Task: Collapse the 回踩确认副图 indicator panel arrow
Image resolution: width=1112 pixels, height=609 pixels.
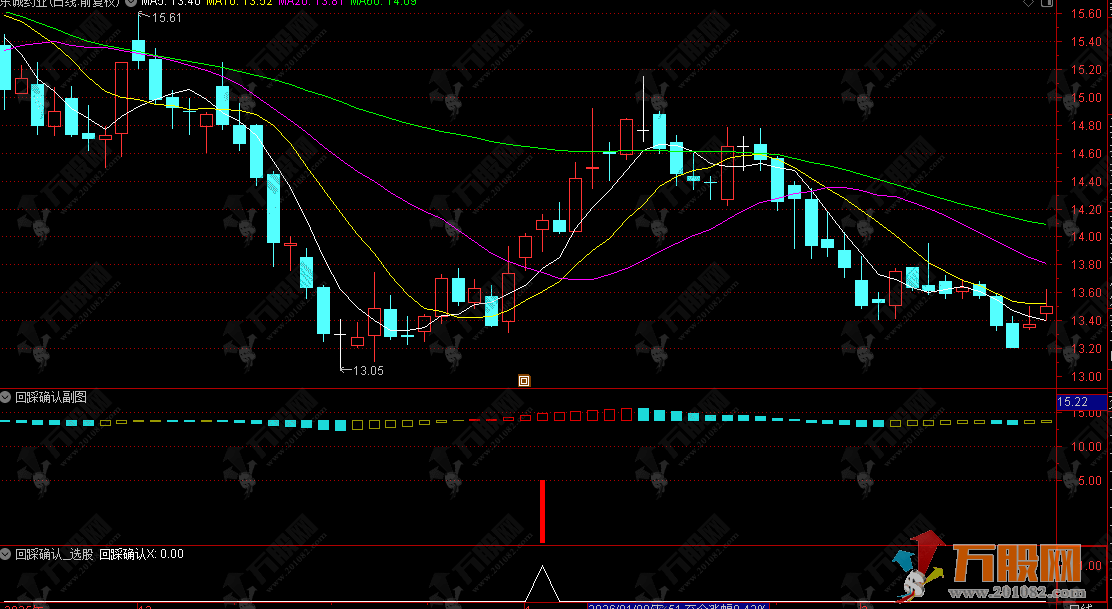Action: [6, 398]
